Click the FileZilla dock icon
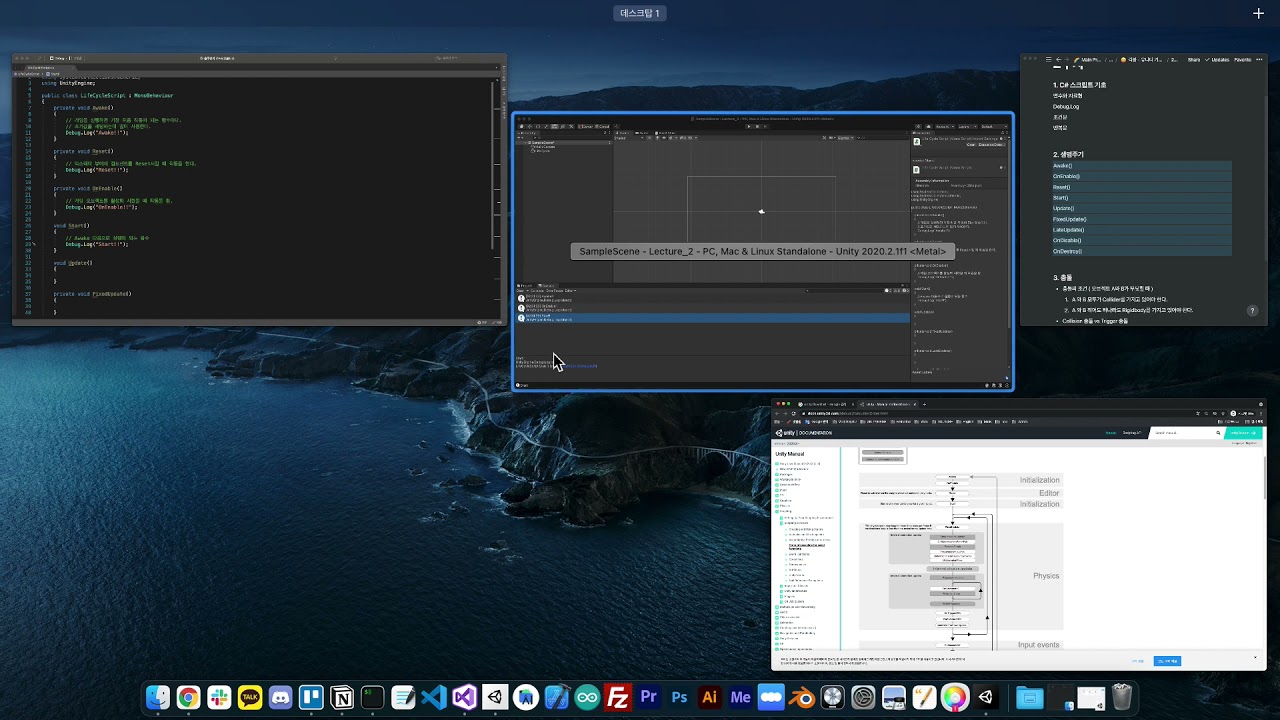The height and width of the screenshot is (720, 1280). tap(618, 697)
